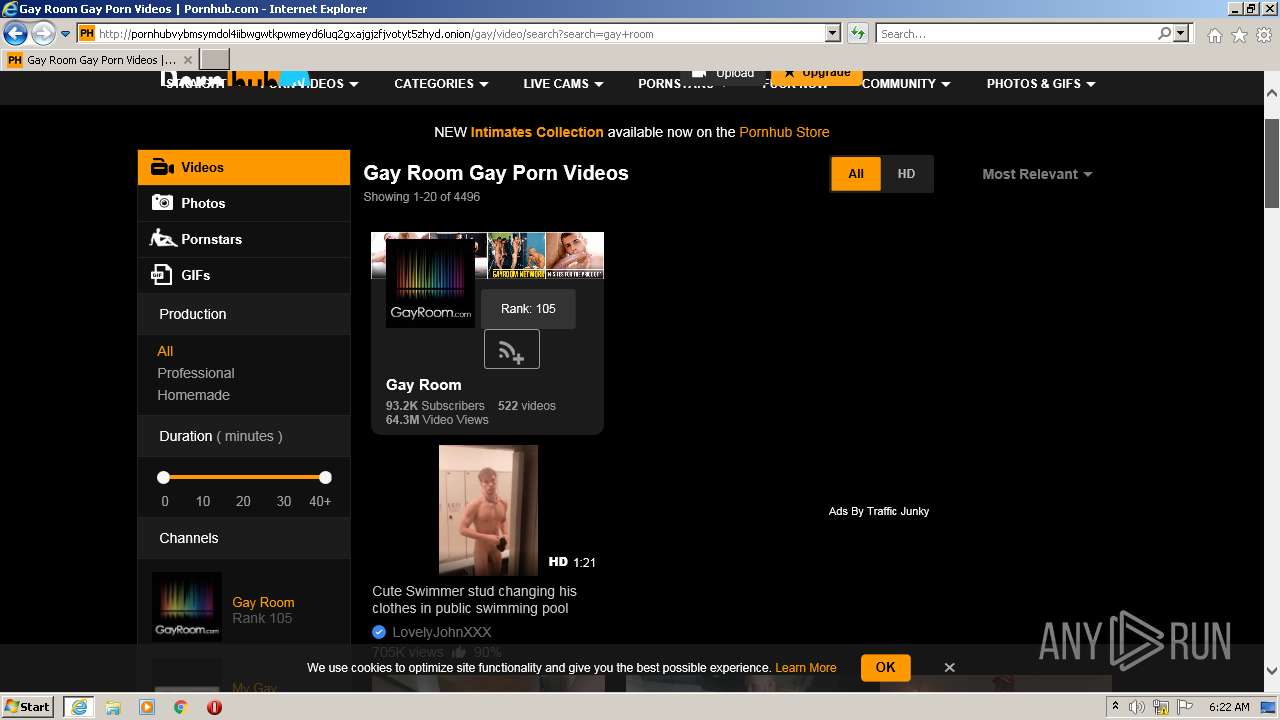The width and height of the screenshot is (1280, 720).
Task: Open the recent pages dropdown beside Forward
Action: point(65,33)
